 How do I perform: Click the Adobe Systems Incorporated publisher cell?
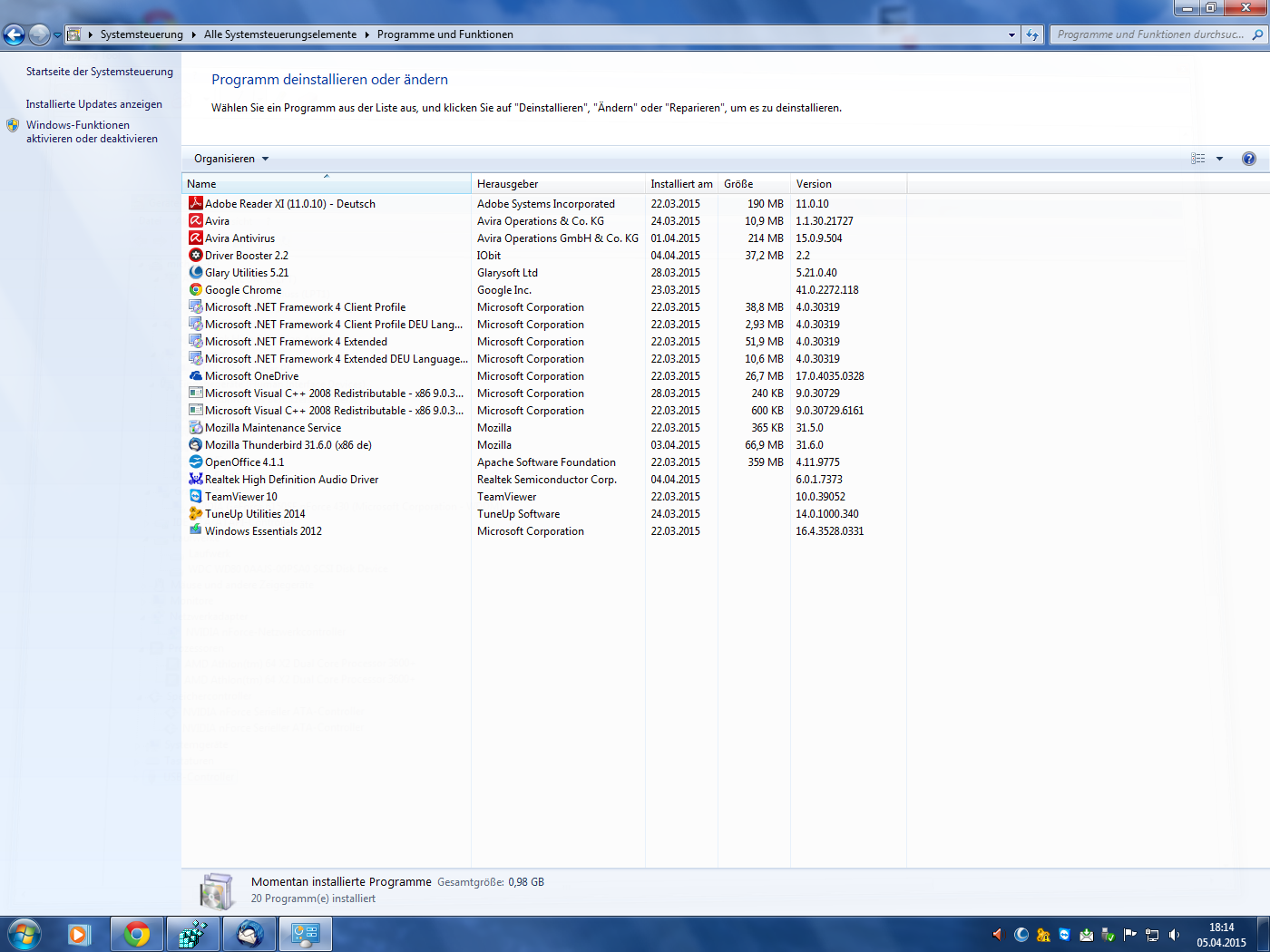[546, 204]
